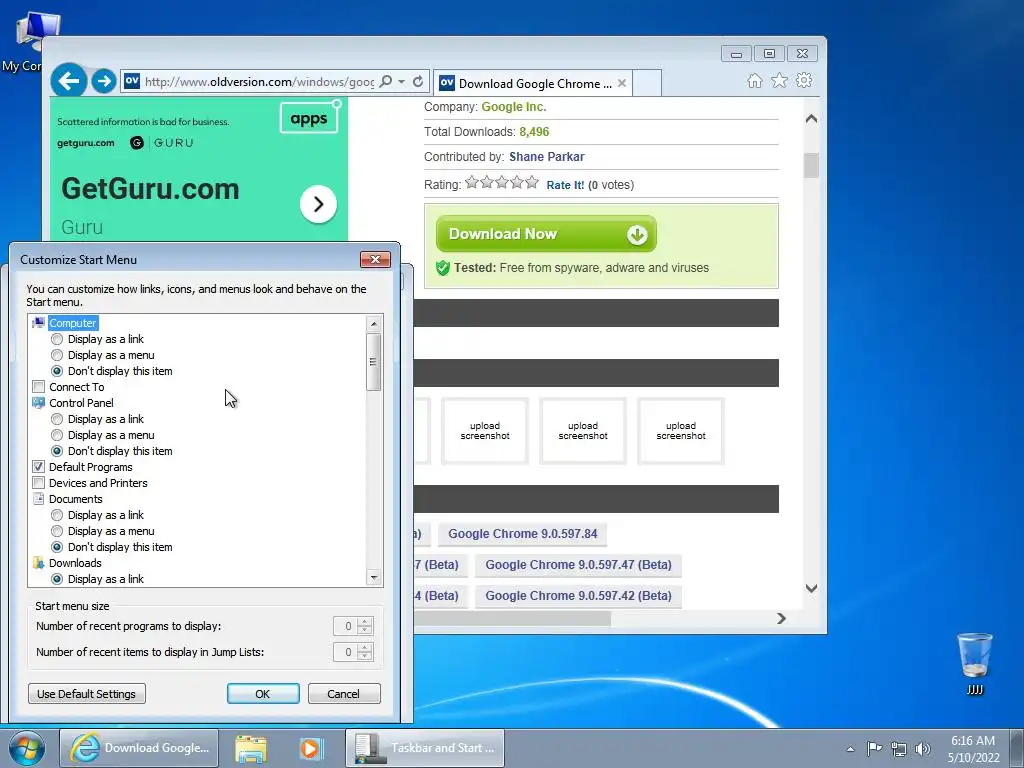The width and height of the screenshot is (1024, 768).
Task: Set Documents to Display as a link
Action: [x=57, y=515]
